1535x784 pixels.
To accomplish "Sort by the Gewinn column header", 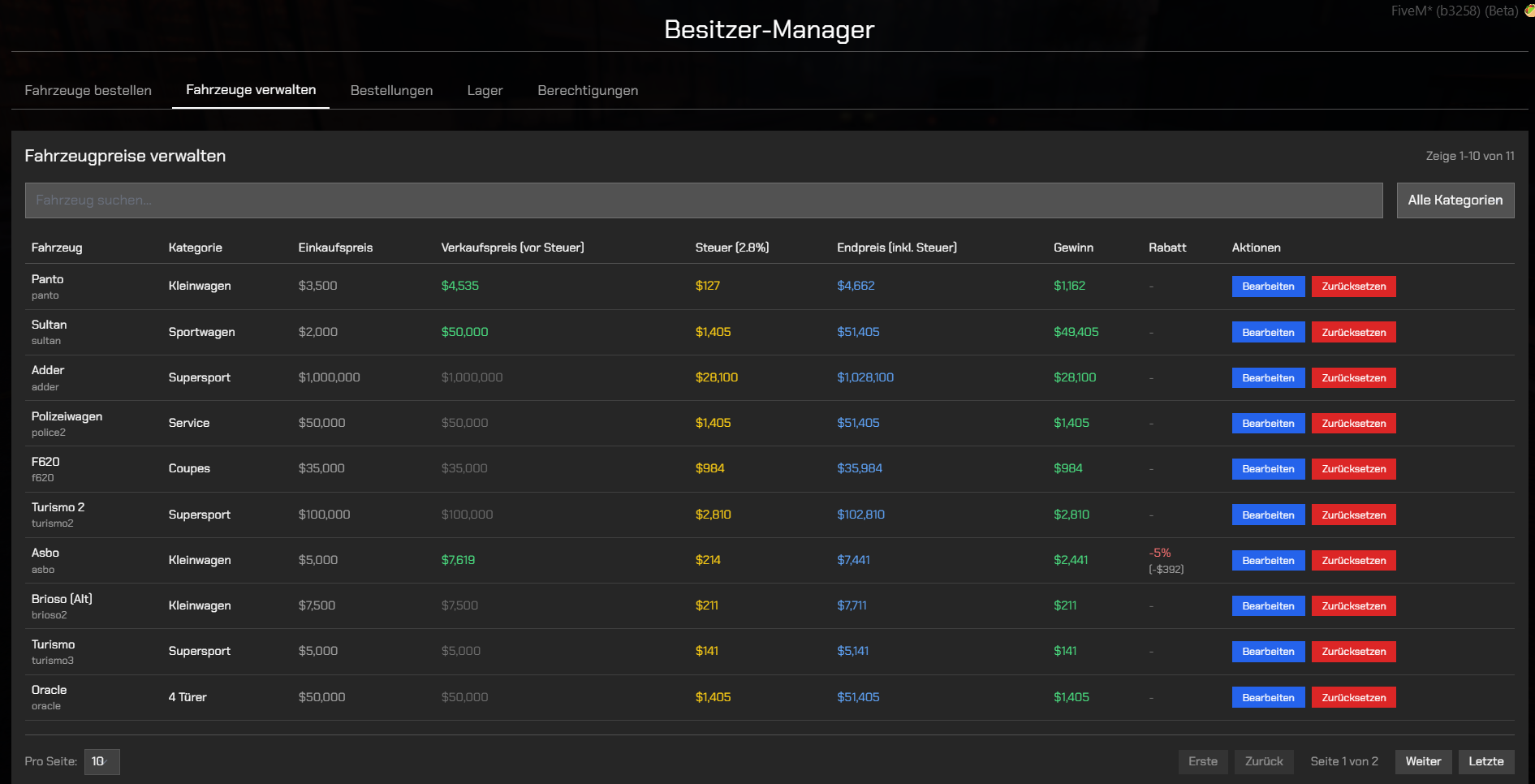I will click(1072, 248).
